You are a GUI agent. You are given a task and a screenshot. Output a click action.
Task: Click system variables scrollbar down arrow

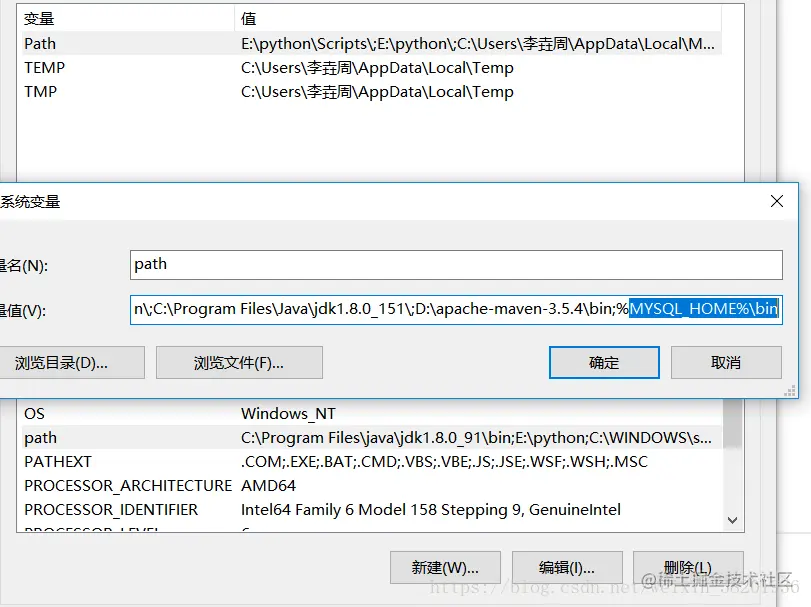pyautogui.click(x=732, y=520)
